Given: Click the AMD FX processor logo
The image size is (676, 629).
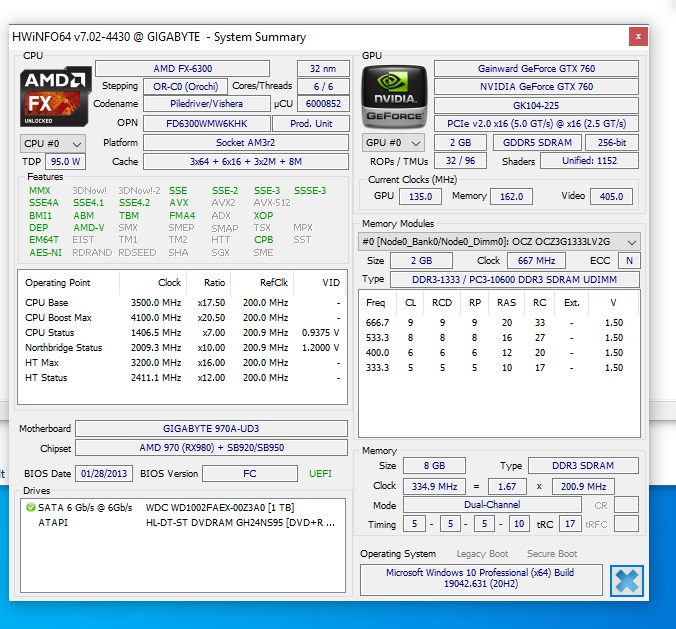Looking at the screenshot, I should (x=56, y=96).
